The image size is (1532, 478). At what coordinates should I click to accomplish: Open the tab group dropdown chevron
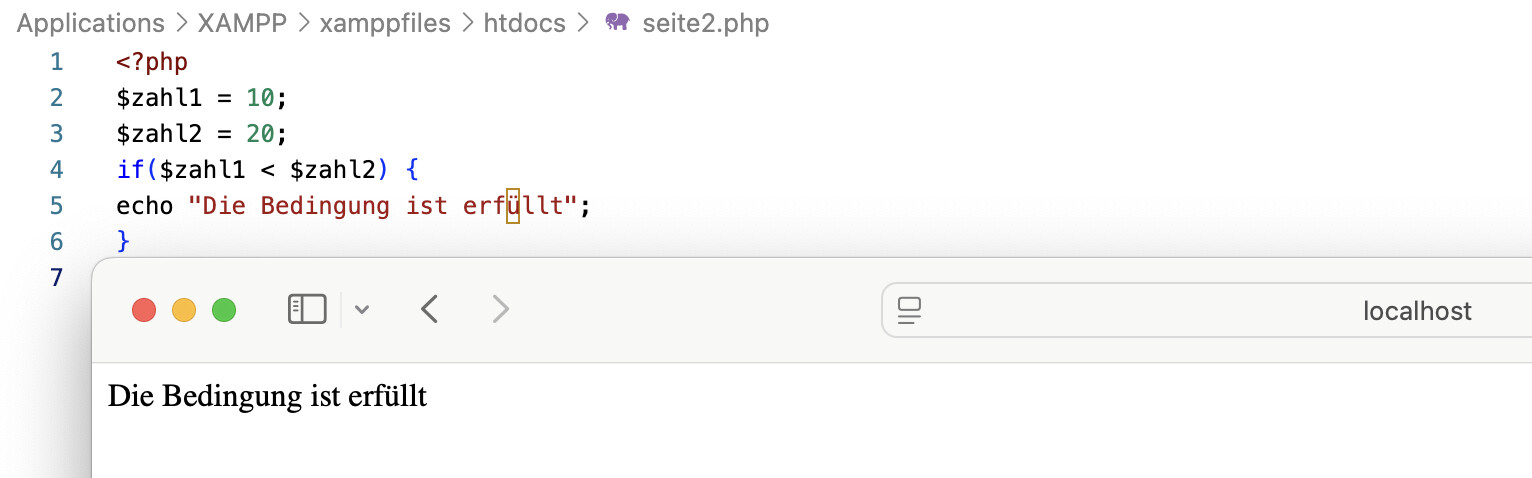point(362,310)
